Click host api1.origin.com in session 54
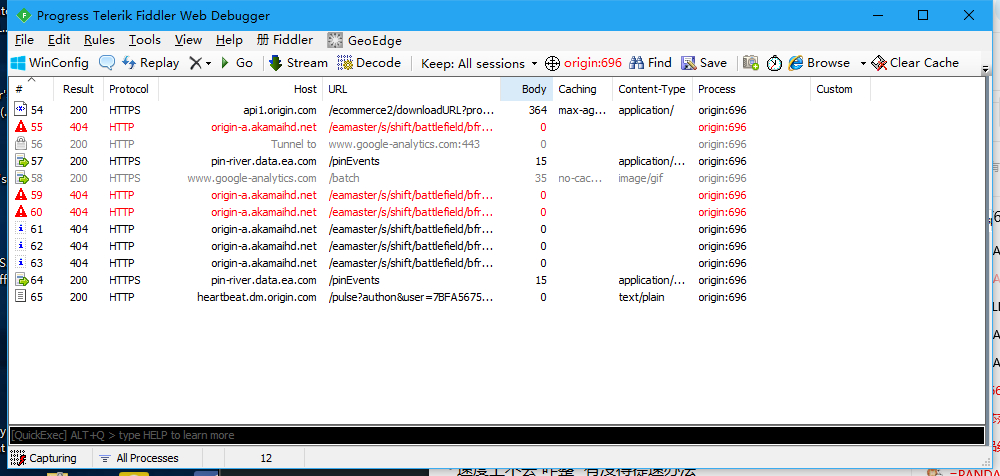1000x476 pixels. click(x=279, y=110)
